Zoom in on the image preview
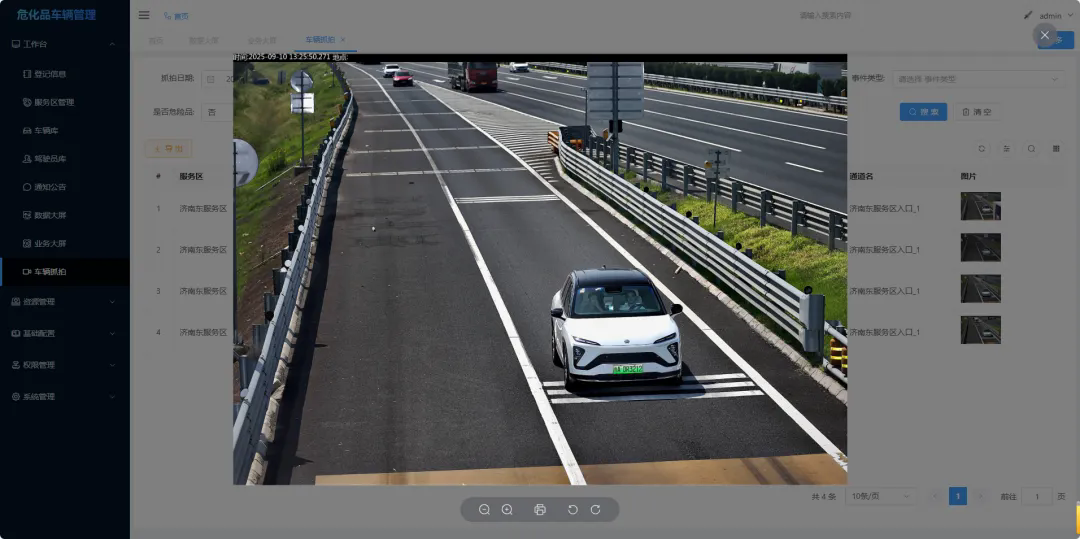Viewport: 1080px width, 539px height. tap(507, 510)
